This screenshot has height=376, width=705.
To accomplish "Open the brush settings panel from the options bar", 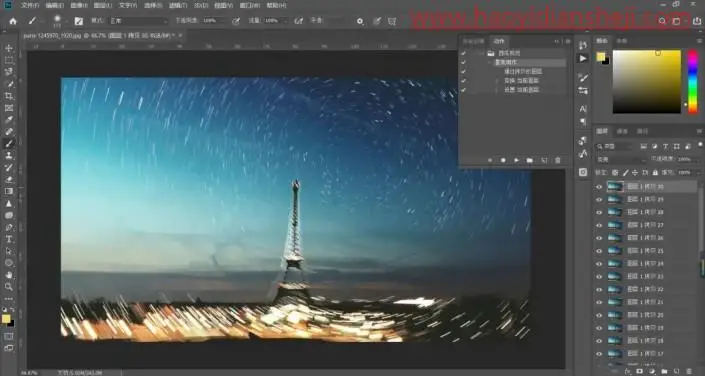I will pyautogui.click(x=79, y=21).
